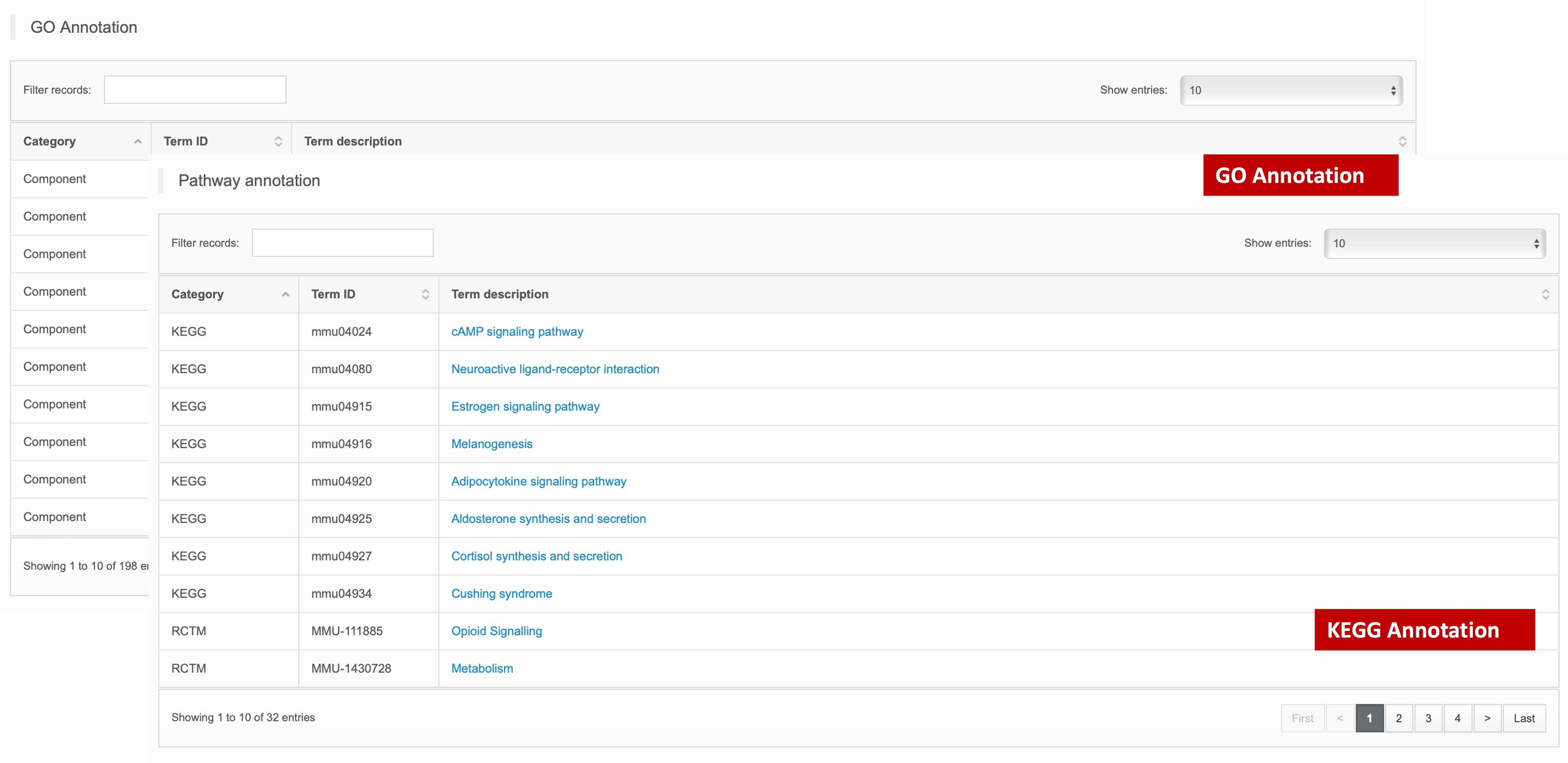
Task: Go to page 2 of pathway results
Action: [1398, 718]
